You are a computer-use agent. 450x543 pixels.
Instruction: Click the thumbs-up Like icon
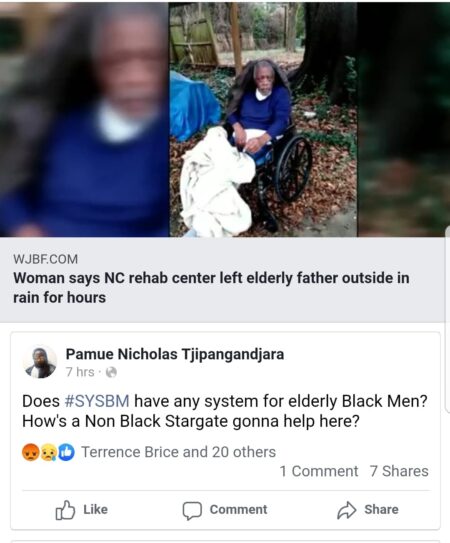coord(65,510)
